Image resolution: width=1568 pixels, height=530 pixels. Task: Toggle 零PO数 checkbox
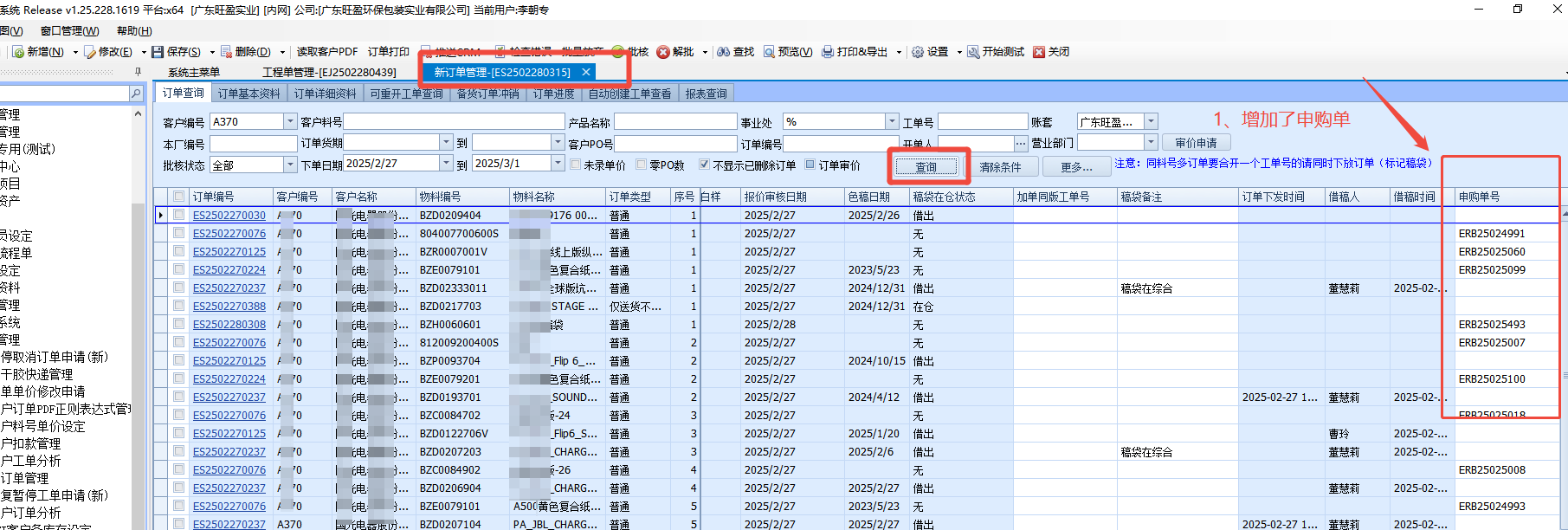click(x=641, y=165)
